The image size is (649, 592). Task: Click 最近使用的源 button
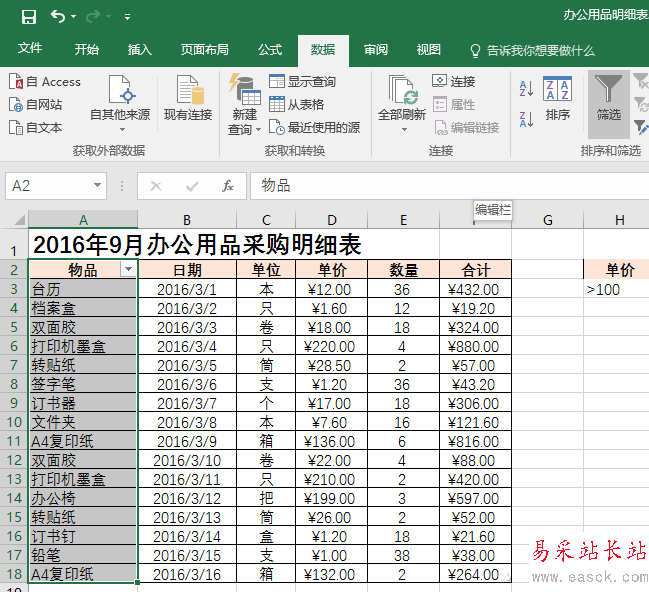click(315, 128)
